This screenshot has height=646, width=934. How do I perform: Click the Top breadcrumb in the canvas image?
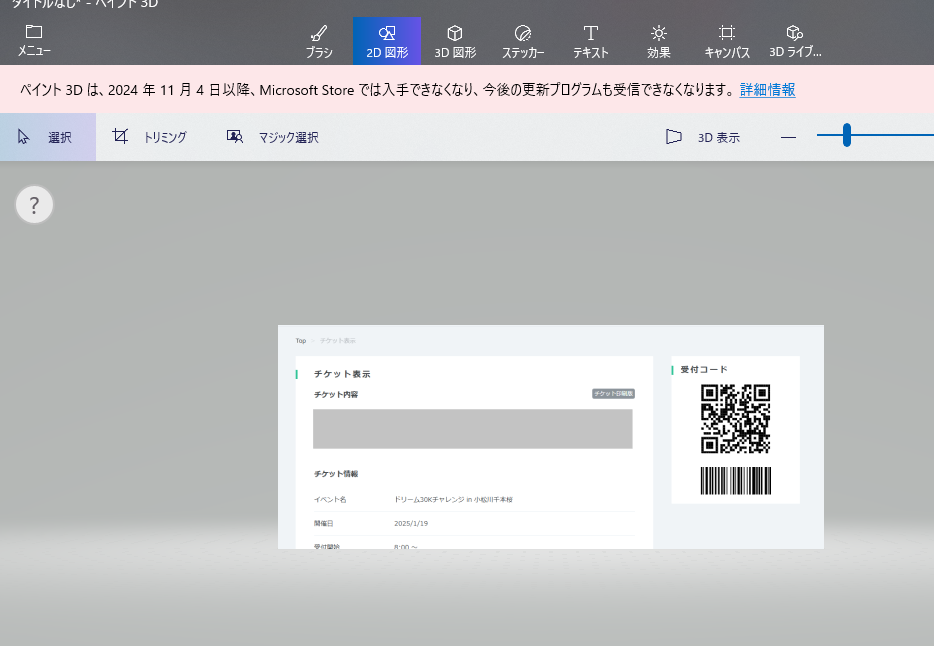pos(301,341)
